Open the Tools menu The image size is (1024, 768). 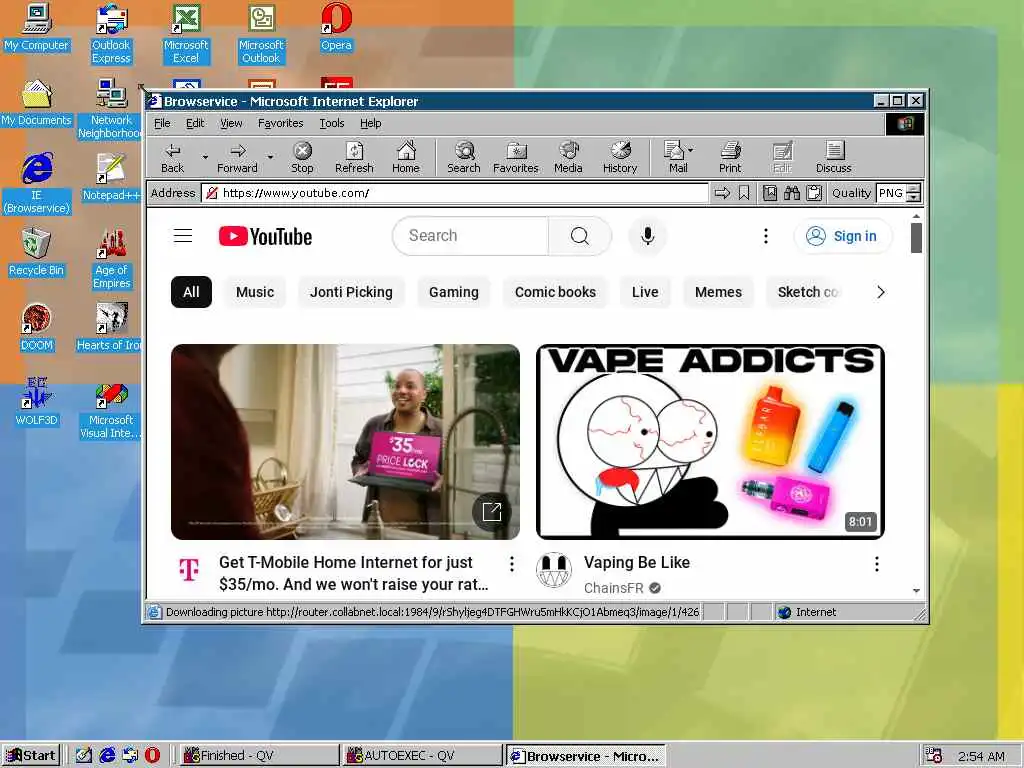pyautogui.click(x=332, y=123)
